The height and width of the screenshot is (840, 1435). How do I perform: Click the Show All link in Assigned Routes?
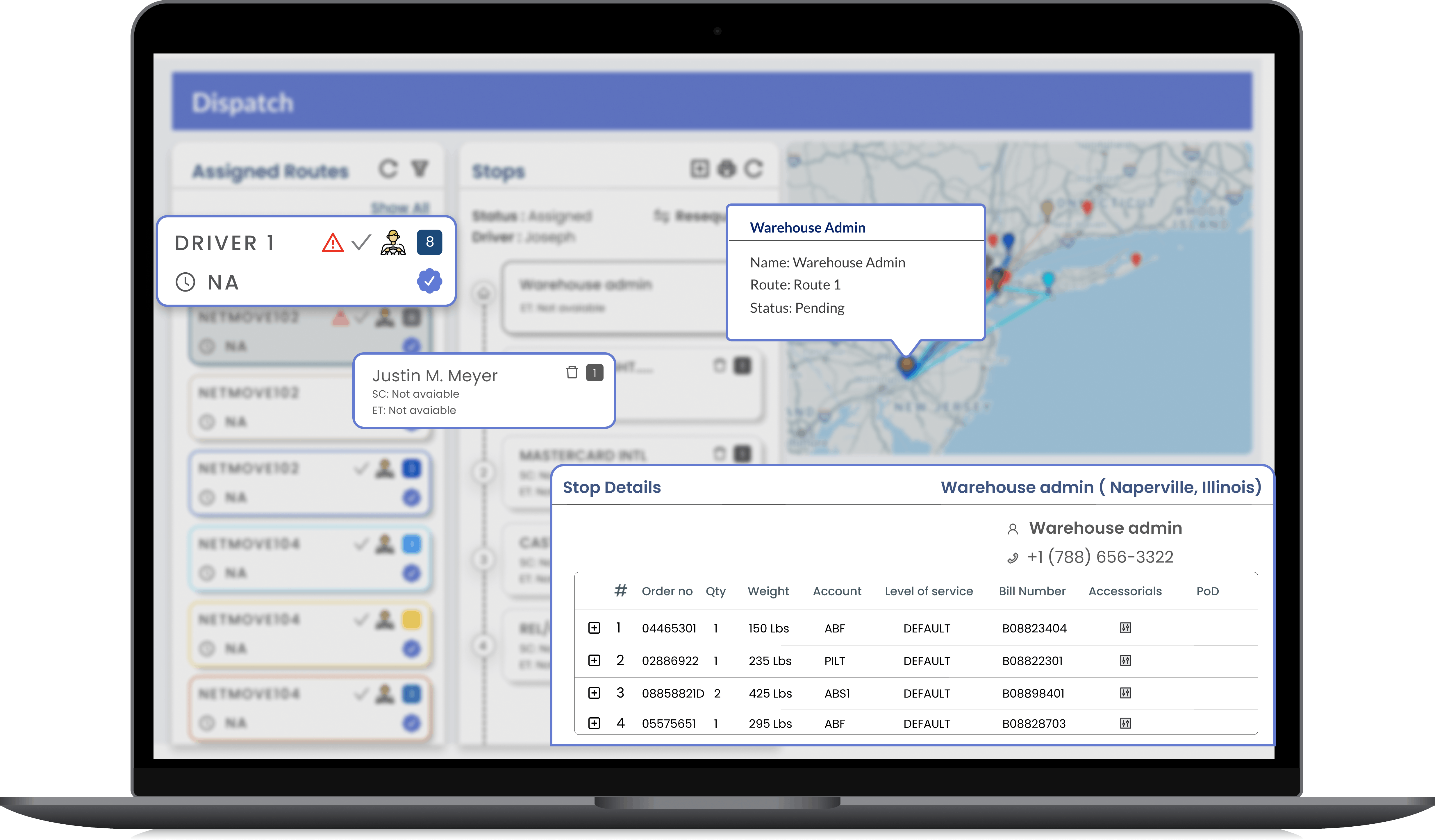tap(400, 208)
